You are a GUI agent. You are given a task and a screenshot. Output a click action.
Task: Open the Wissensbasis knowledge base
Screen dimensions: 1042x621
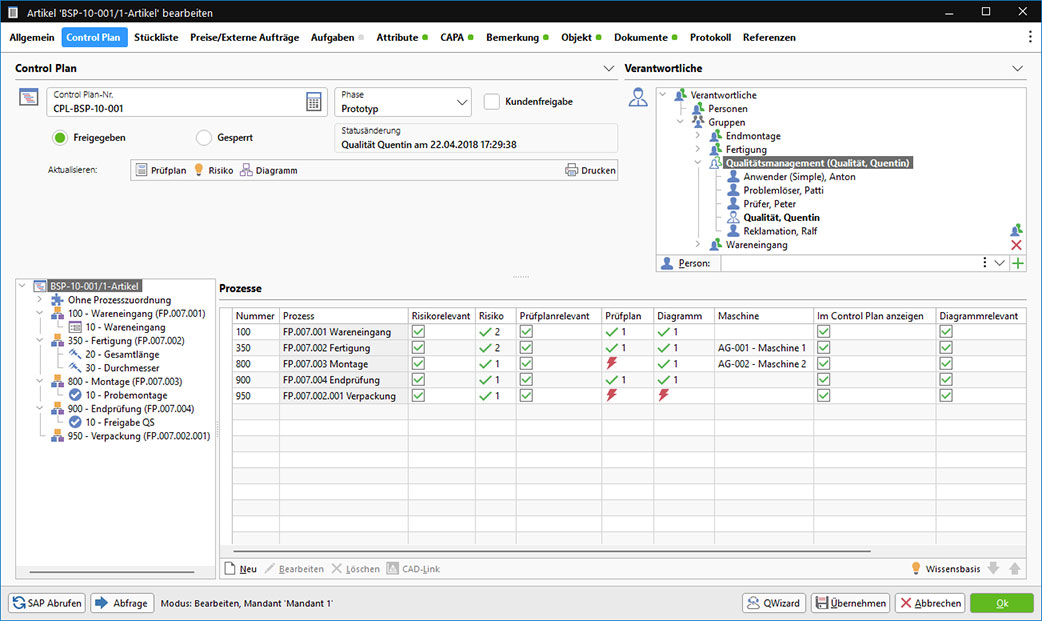pyautogui.click(x=914, y=568)
